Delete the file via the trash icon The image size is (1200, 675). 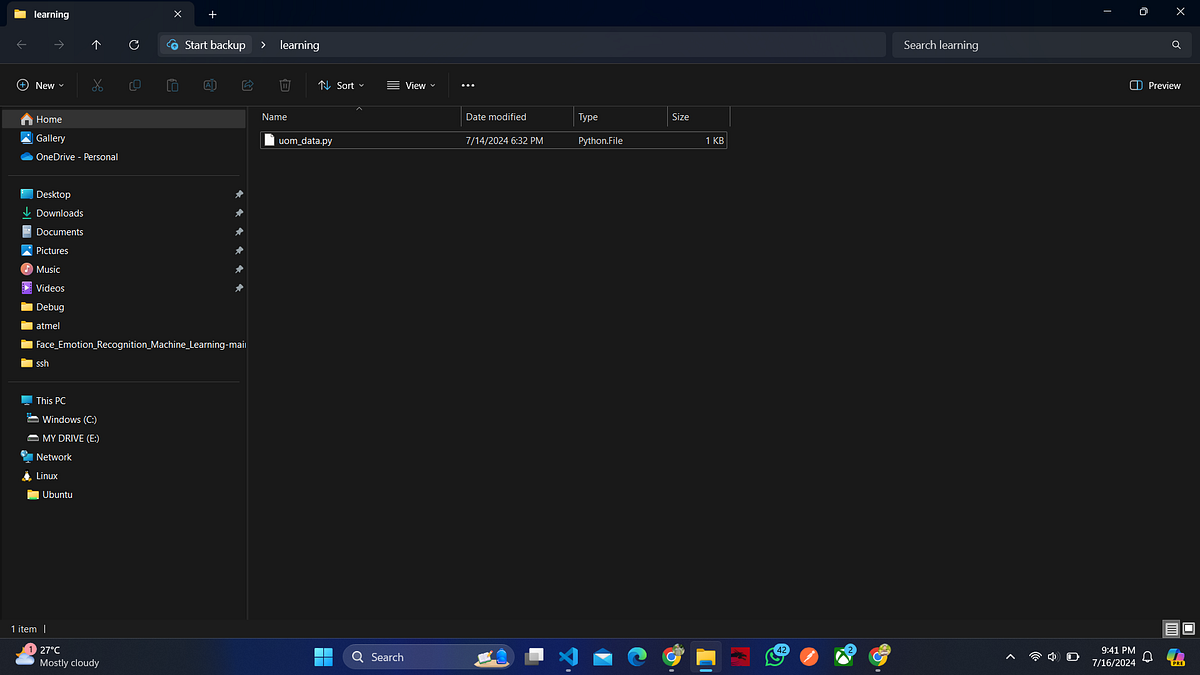pos(285,85)
